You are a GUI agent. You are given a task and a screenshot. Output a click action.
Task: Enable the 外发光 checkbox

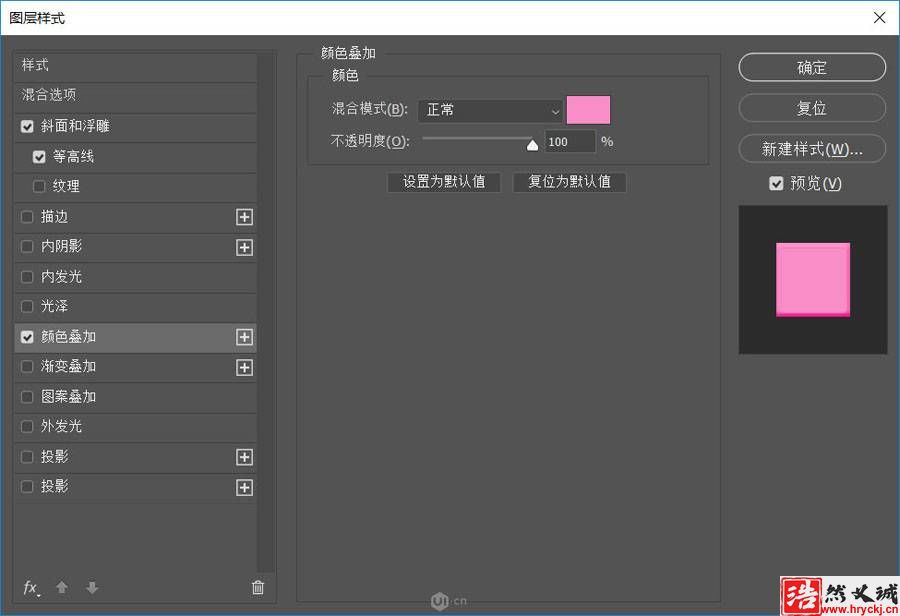[27, 427]
